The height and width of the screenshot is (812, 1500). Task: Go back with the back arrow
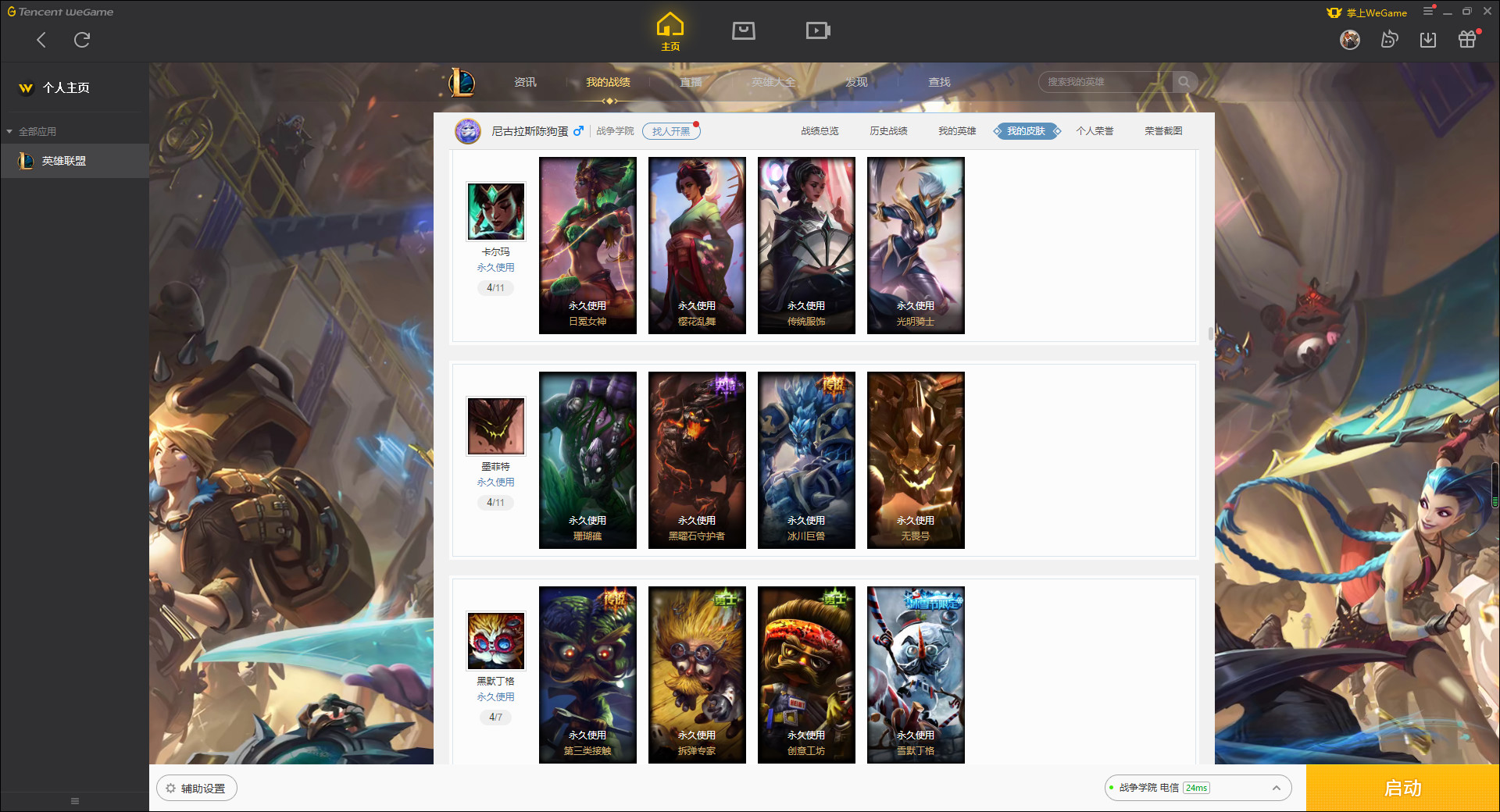[41, 40]
